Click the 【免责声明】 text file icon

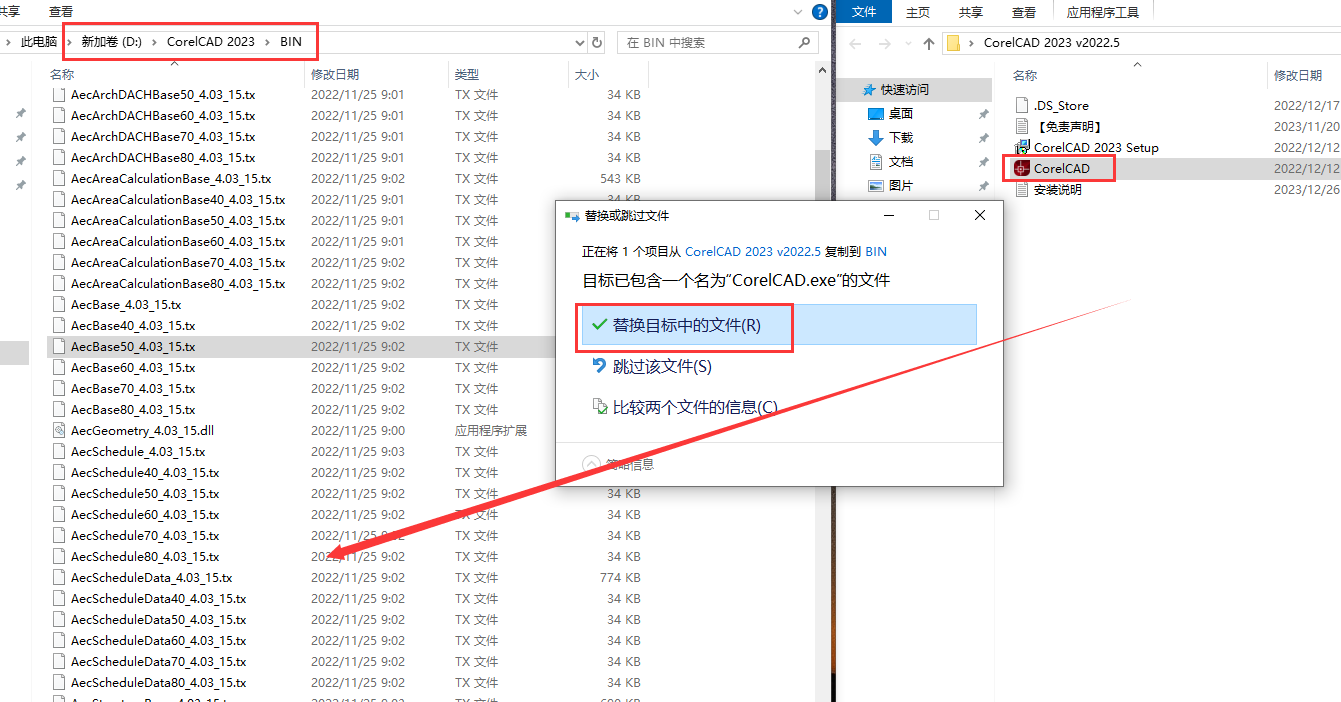1022,126
